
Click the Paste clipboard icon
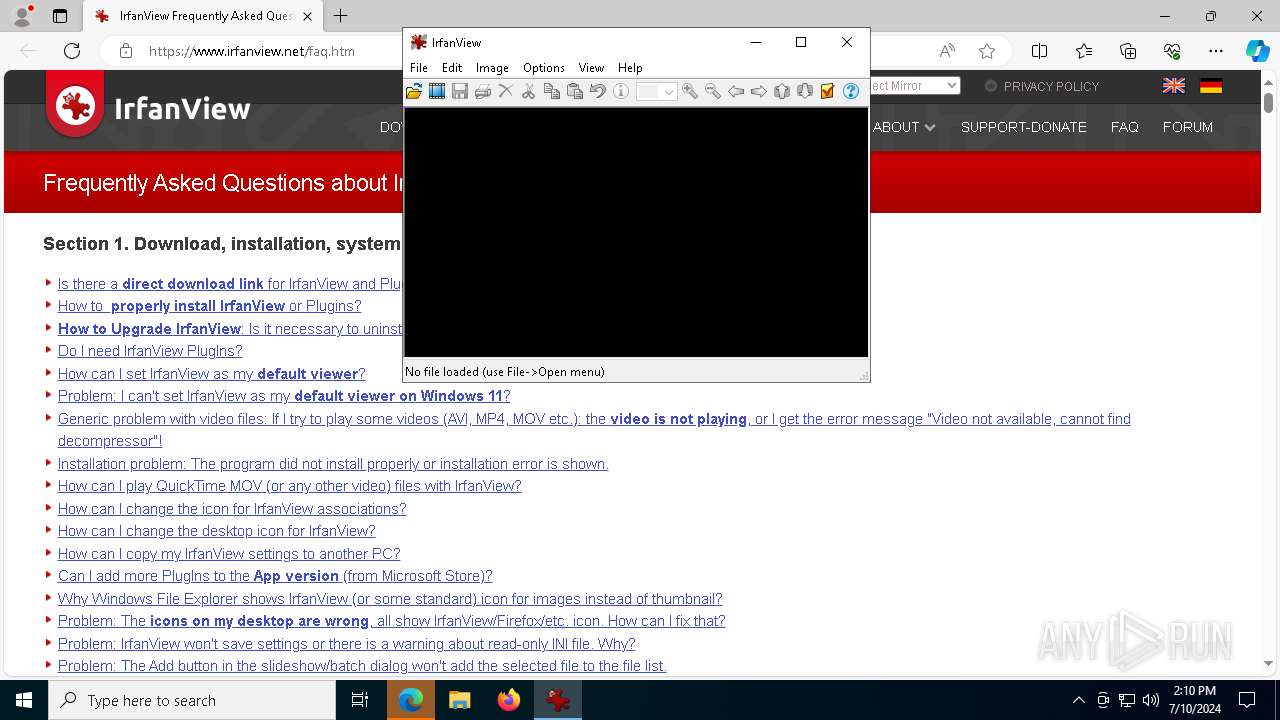pos(575,91)
